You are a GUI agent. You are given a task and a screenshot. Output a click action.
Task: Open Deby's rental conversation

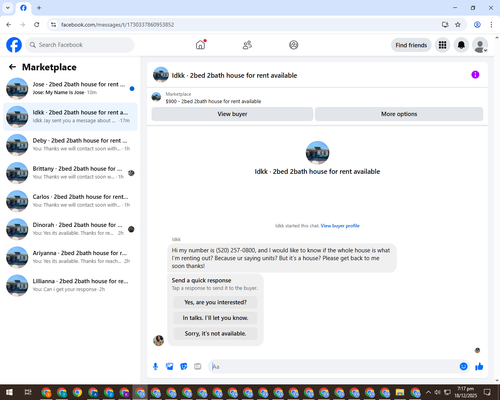(70, 145)
